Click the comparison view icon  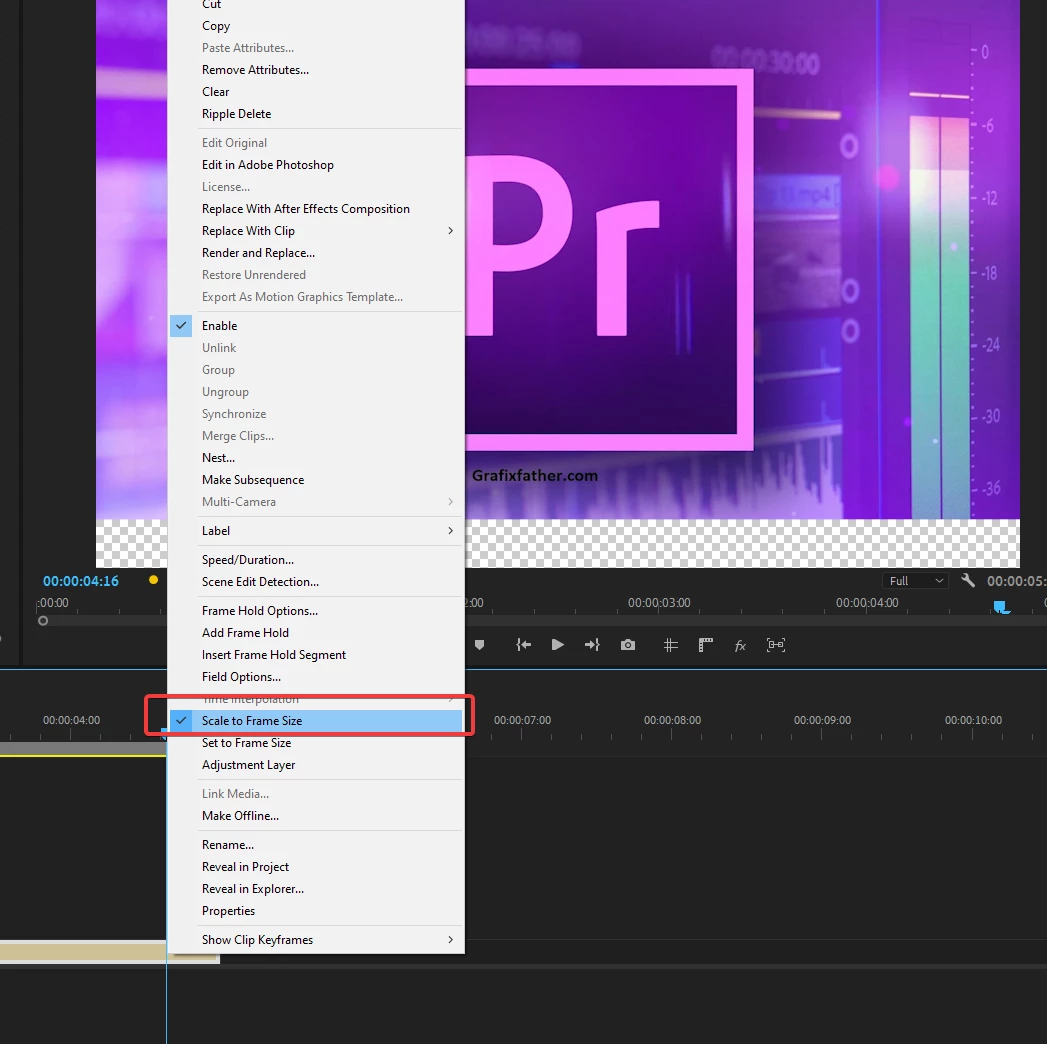(x=776, y=644)
